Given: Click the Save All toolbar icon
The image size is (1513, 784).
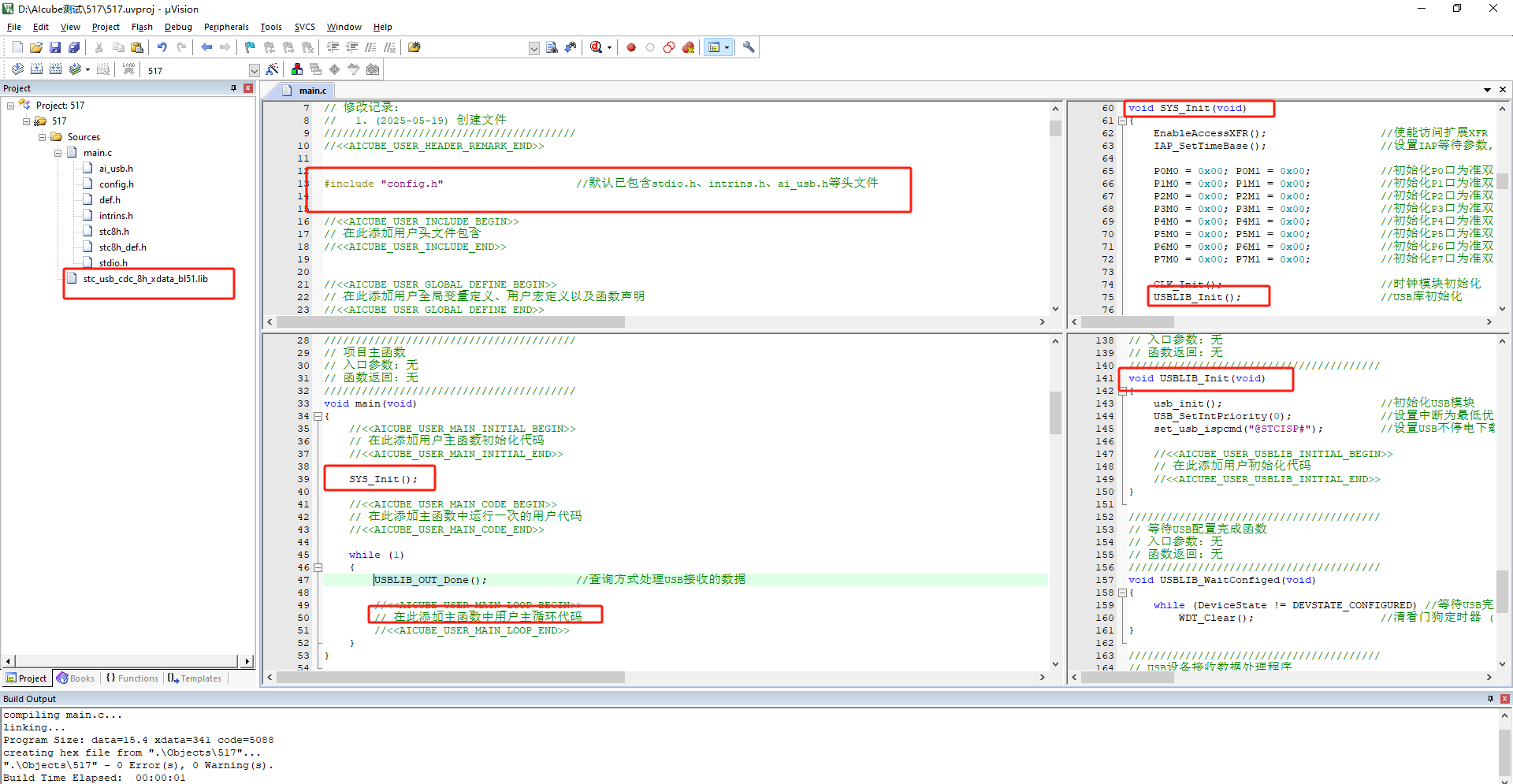Looking at the screenshot, I should tap(74, 47).
